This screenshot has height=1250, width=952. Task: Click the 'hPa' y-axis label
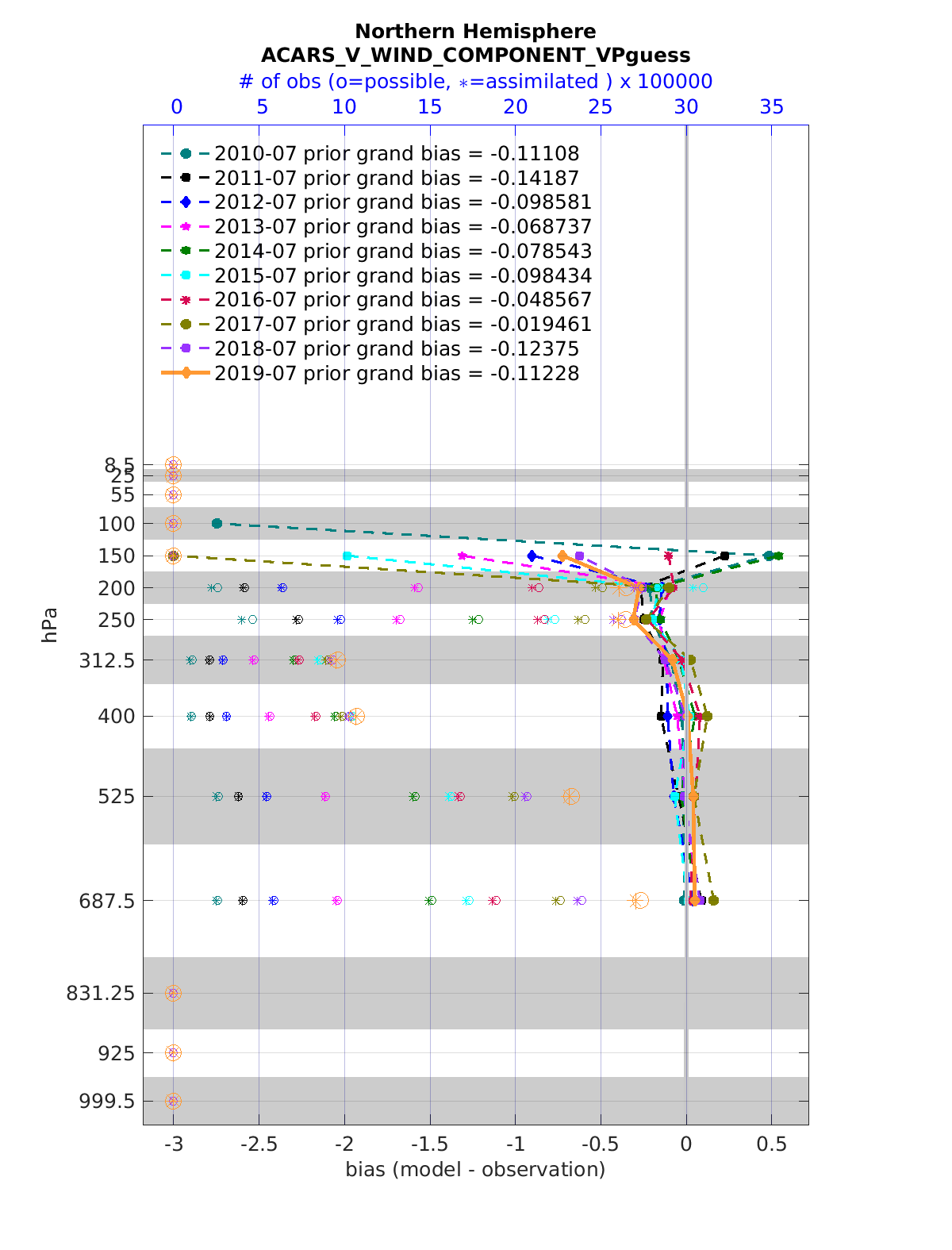(50, 625)
